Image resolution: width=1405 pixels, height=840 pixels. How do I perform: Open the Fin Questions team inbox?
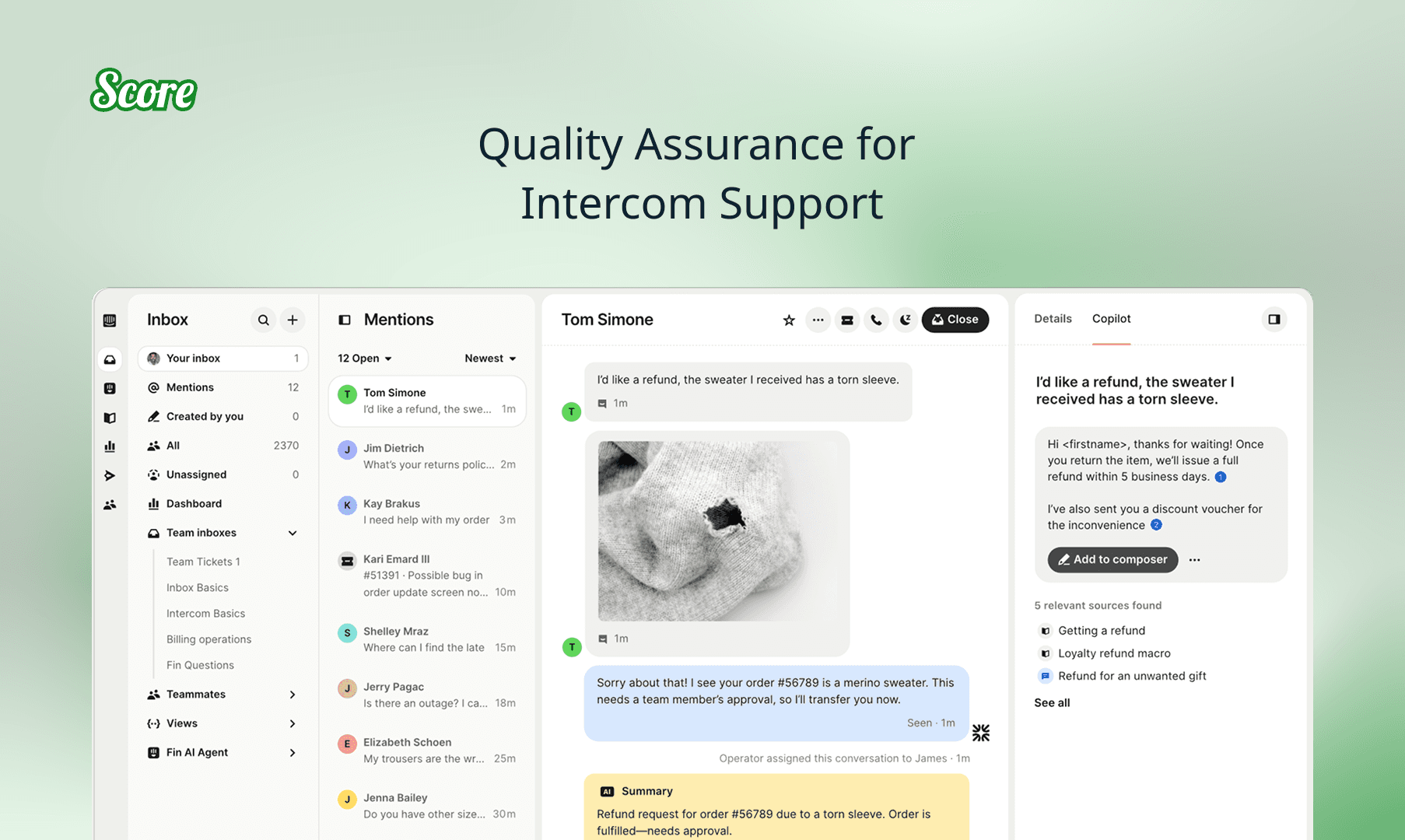[200, 665]
